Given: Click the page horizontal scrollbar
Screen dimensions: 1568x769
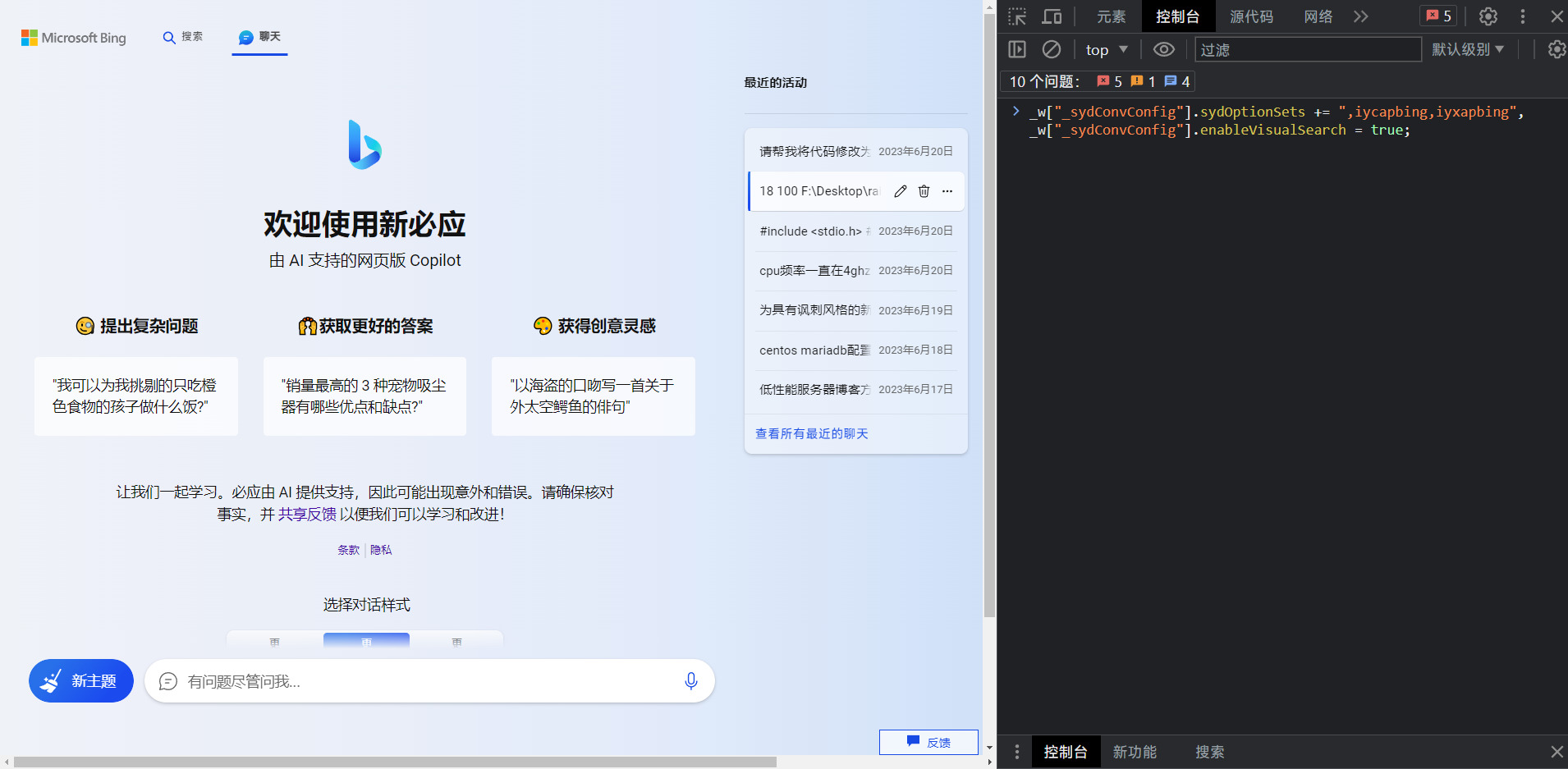Looking at the screenshot, I should point(394,762).
